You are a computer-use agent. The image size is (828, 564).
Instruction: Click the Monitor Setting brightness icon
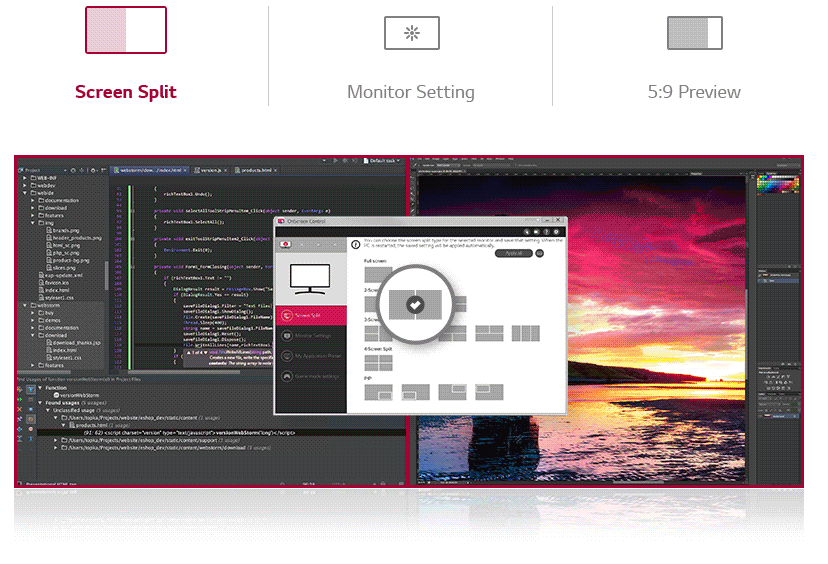[x=412, y=33]
